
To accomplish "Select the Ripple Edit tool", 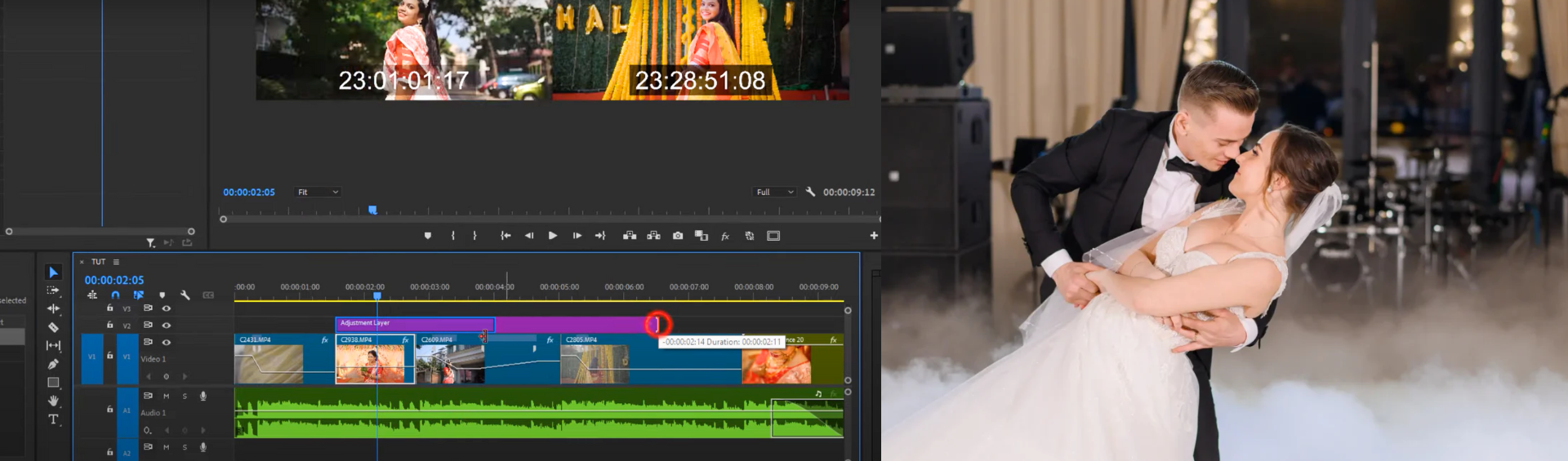I will coord(53,308).
